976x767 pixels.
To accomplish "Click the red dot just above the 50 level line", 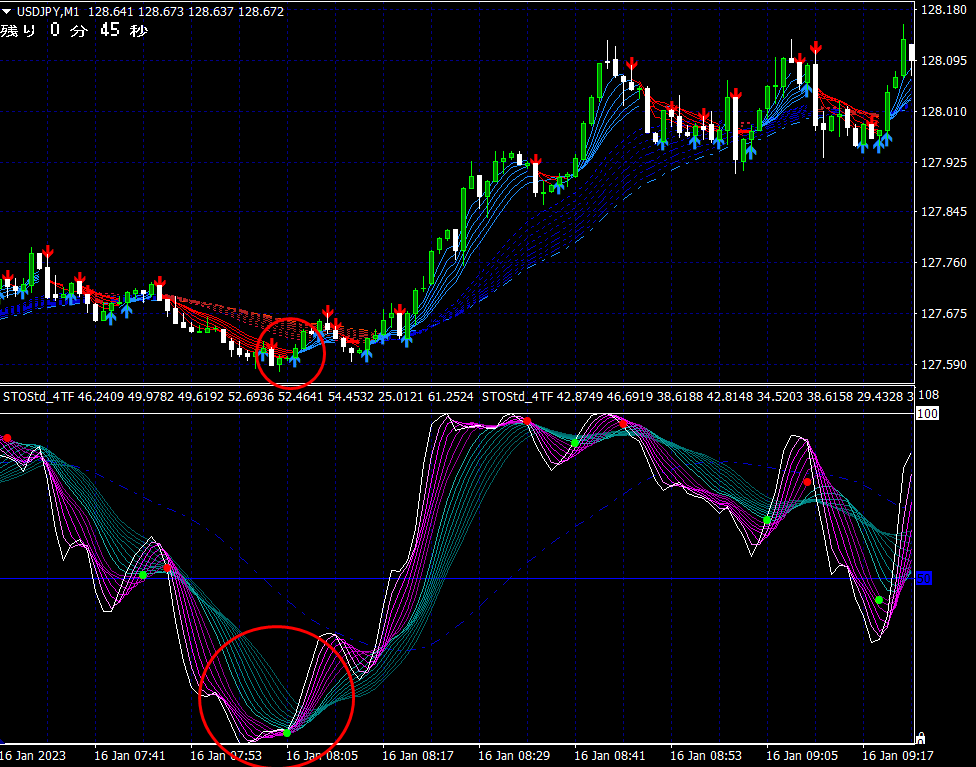I will [167, 568].
